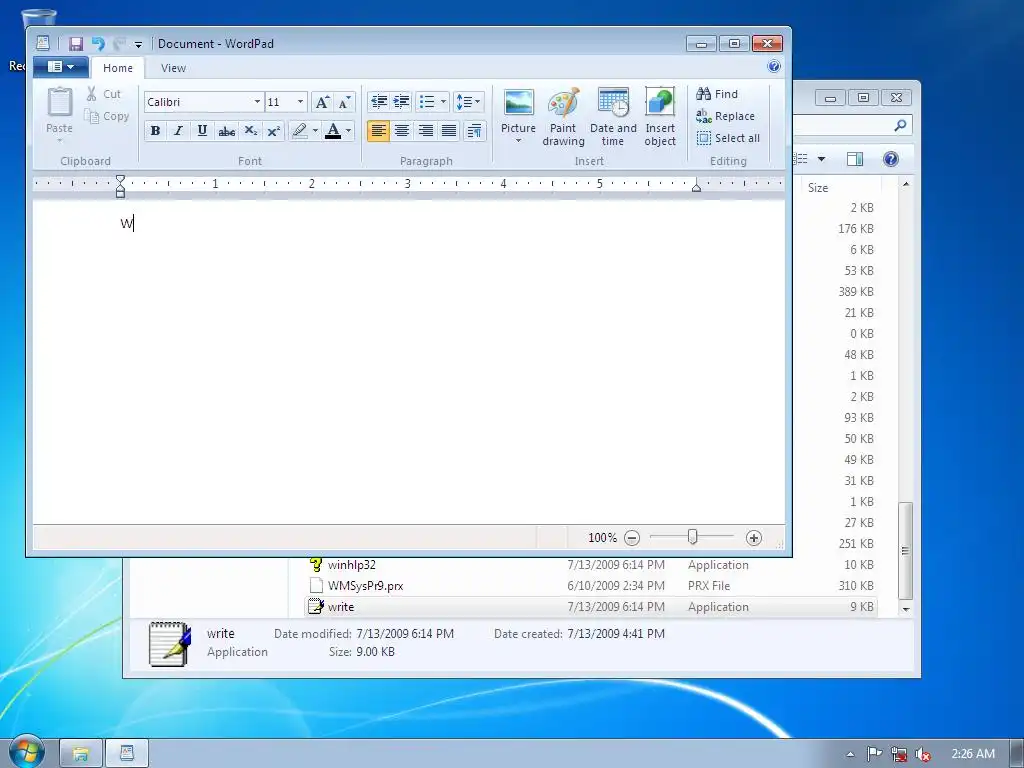This screenshot has height=768, width=1024.
Task: Switch to the View ribbon tab
Action: 173,68
